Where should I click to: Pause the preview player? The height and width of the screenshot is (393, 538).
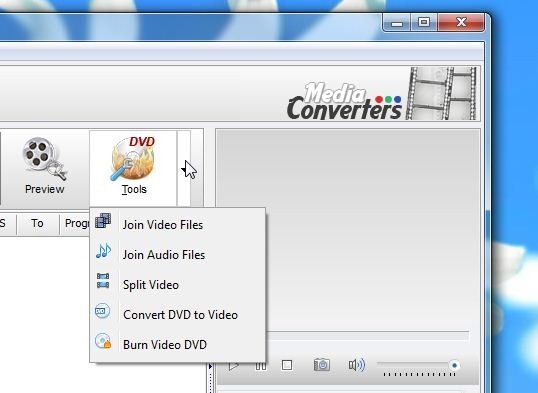point(261,366)
